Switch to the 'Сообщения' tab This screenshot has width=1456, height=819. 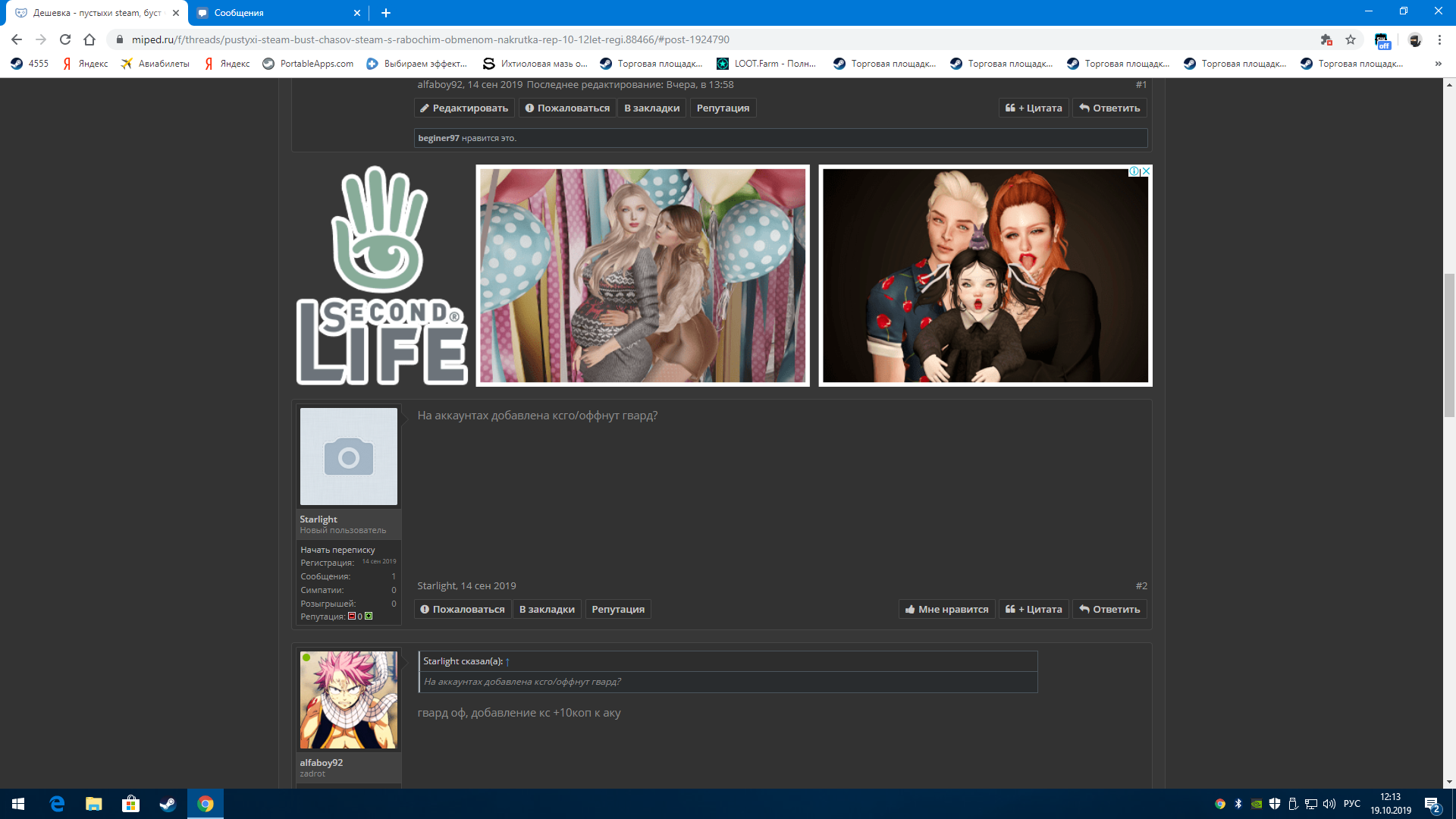point(279,13)
